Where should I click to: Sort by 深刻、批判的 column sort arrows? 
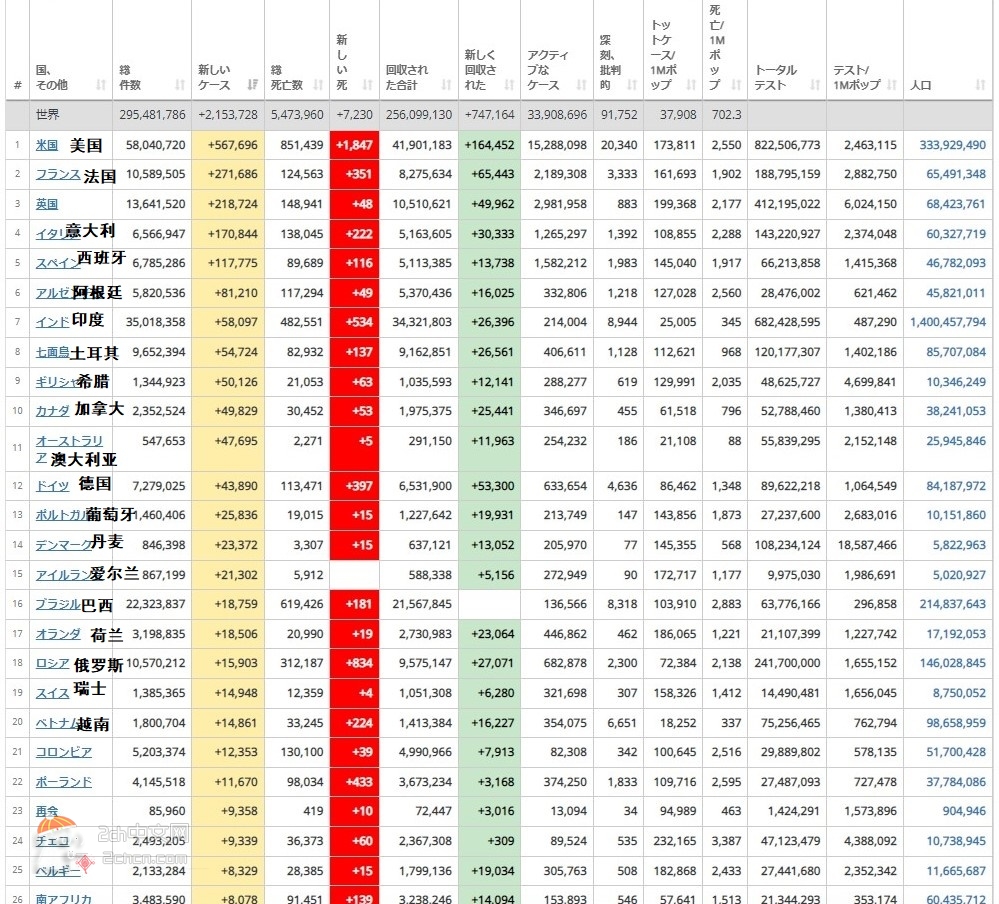pyautogui.click(x=632, y=85)
